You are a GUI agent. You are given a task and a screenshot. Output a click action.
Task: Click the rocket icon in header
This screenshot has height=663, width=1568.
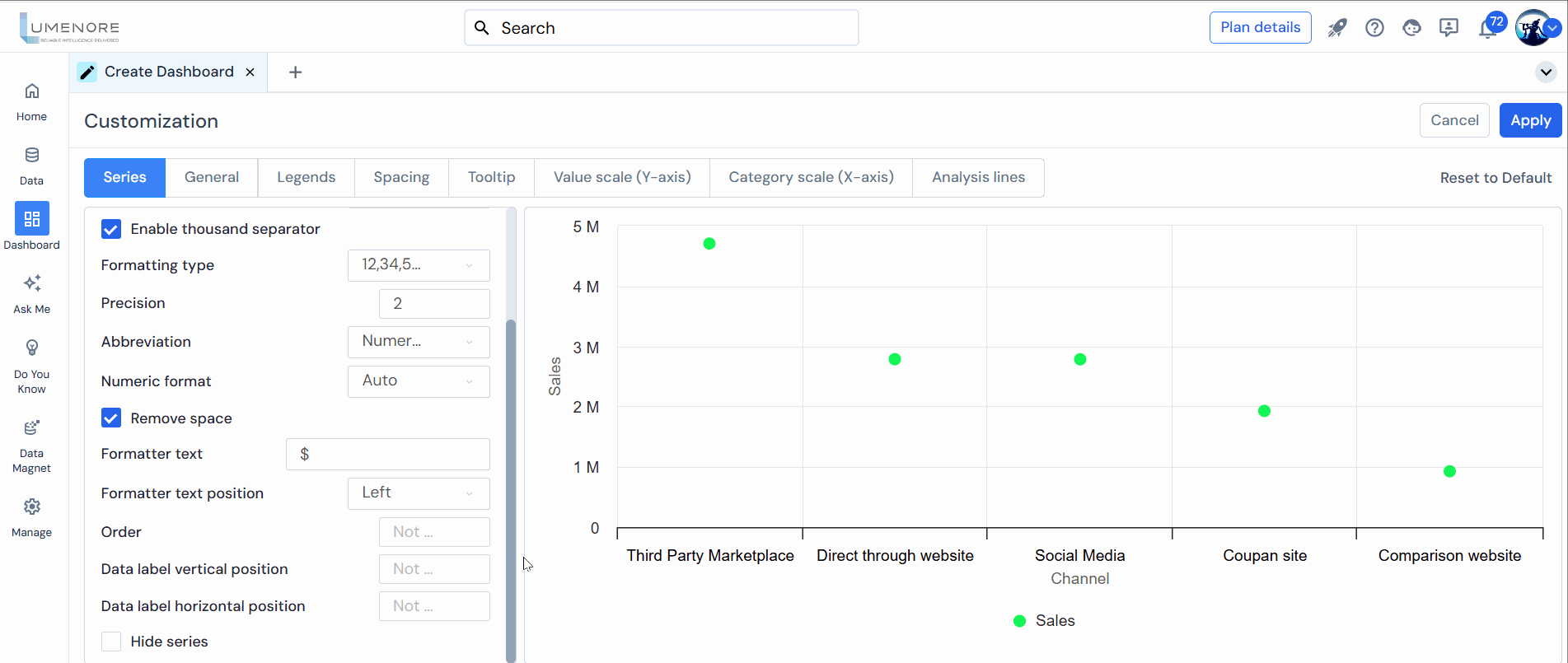[x=1336, y=28]
